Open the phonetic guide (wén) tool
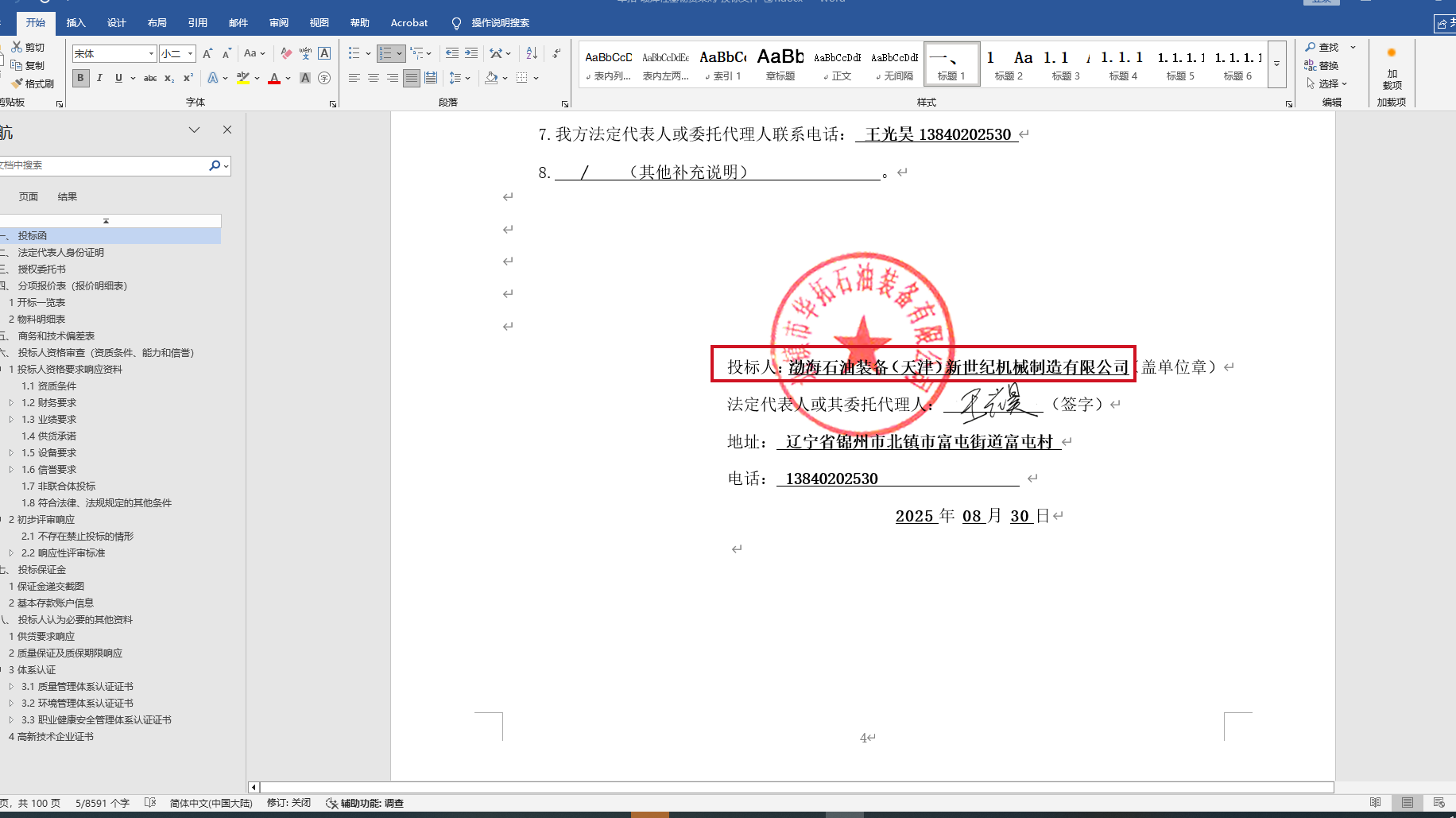1456x818 pixels. pyautogui.click(x=305, y=53)
